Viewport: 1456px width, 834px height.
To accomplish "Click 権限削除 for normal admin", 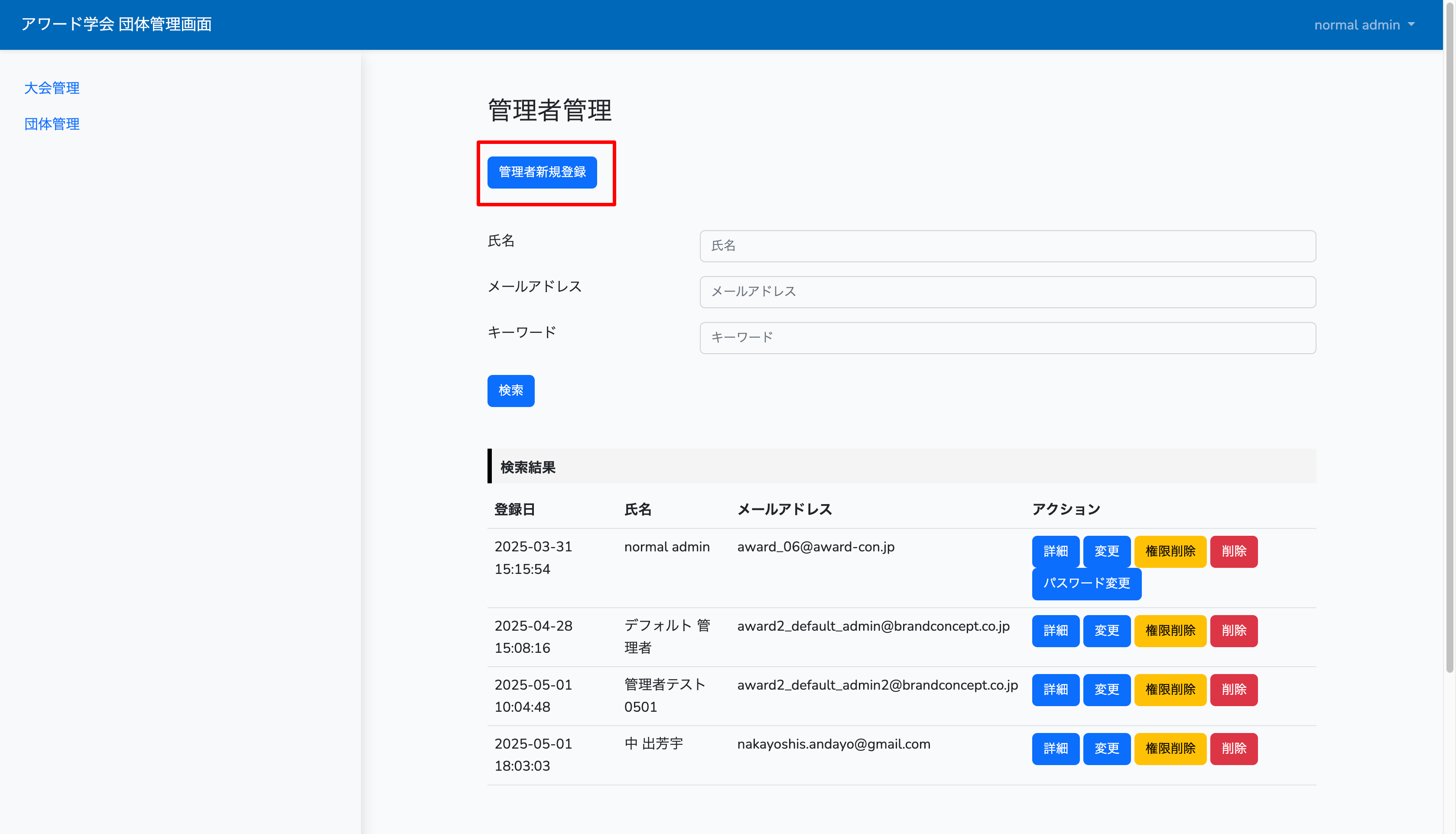I will [1170, 551].
